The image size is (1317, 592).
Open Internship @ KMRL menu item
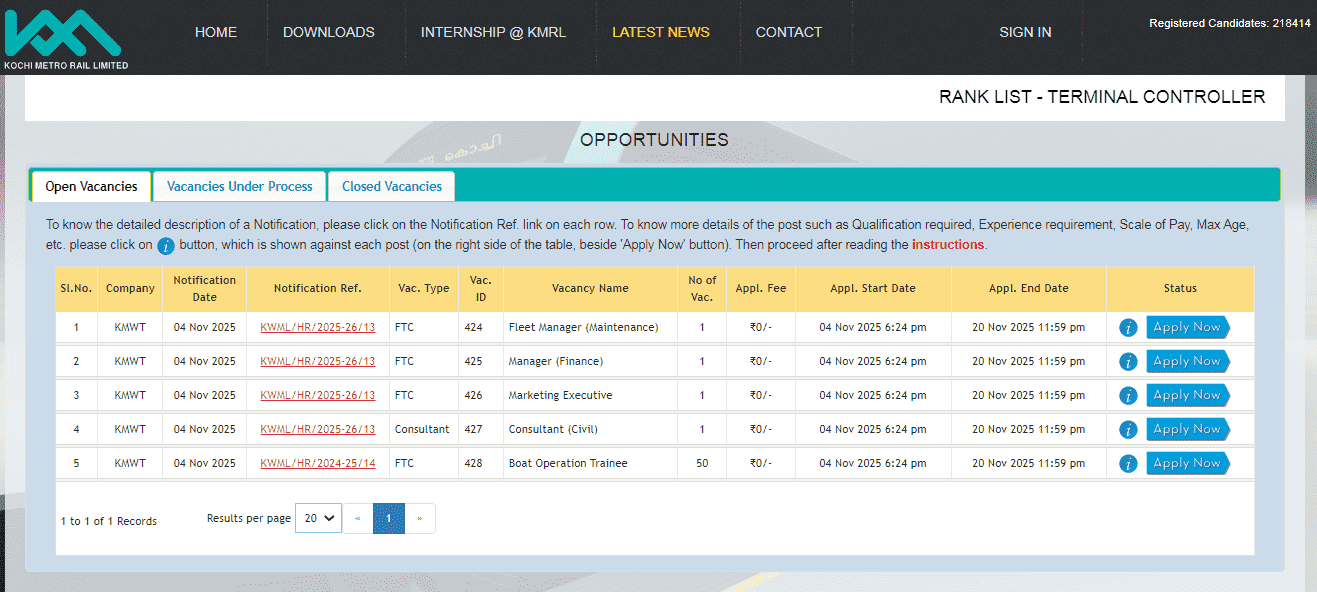pyautogui.click(x=493, y=32)
